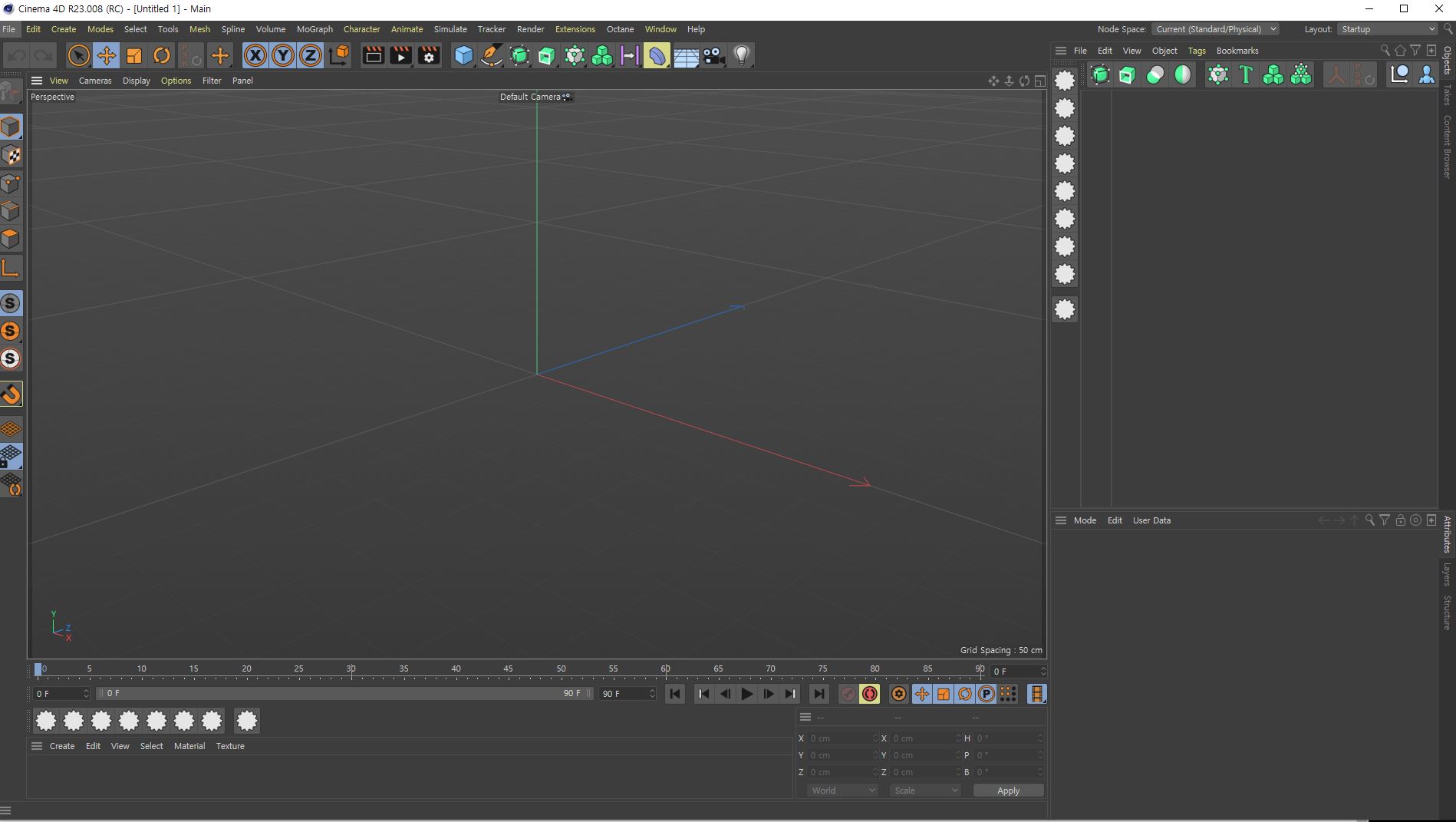Open the Subdivision Surface generators icon
The image size is (1456, 822).
pos(519,55)
